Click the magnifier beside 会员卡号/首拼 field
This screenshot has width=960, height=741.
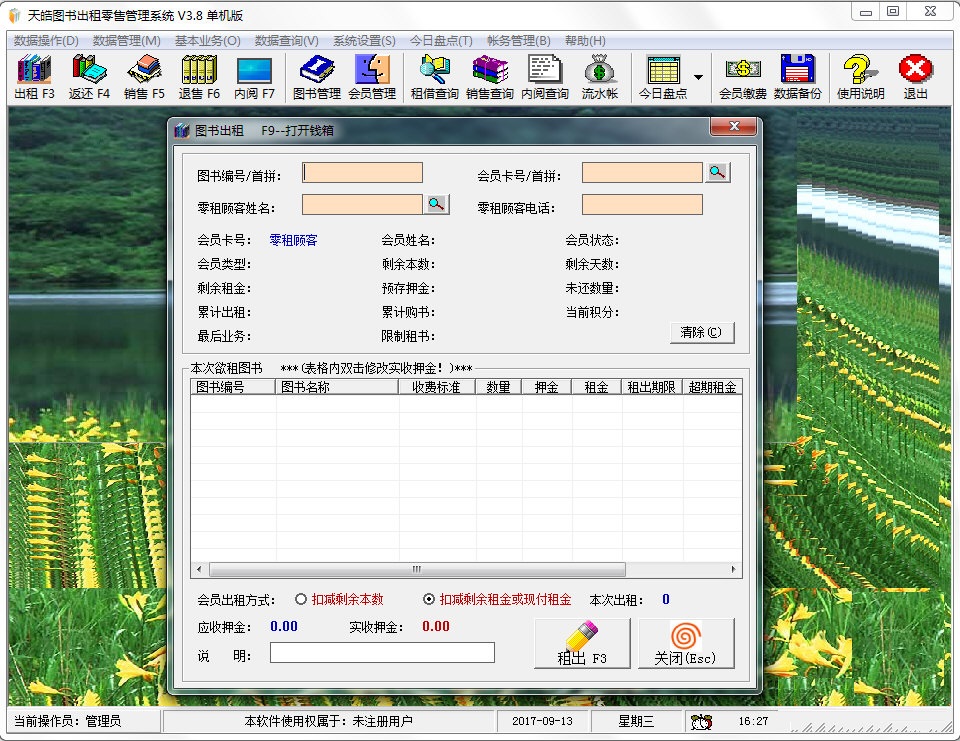[716, 171]
